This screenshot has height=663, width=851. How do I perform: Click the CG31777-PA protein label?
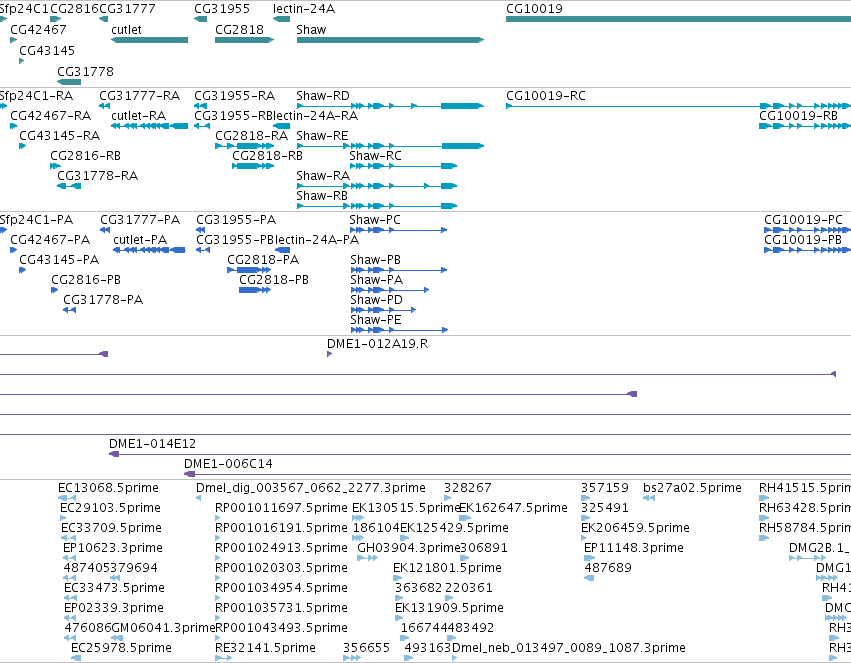pos(140,220)
